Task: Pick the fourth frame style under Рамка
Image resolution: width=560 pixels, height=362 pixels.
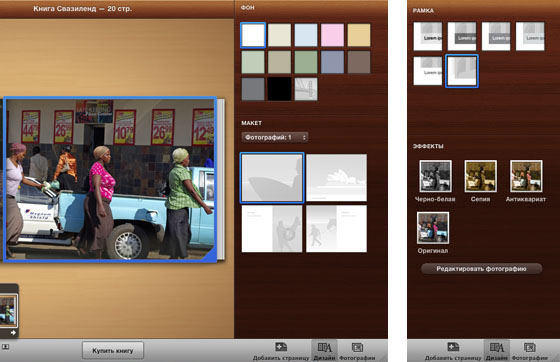Action: click(x=530, y=36)
